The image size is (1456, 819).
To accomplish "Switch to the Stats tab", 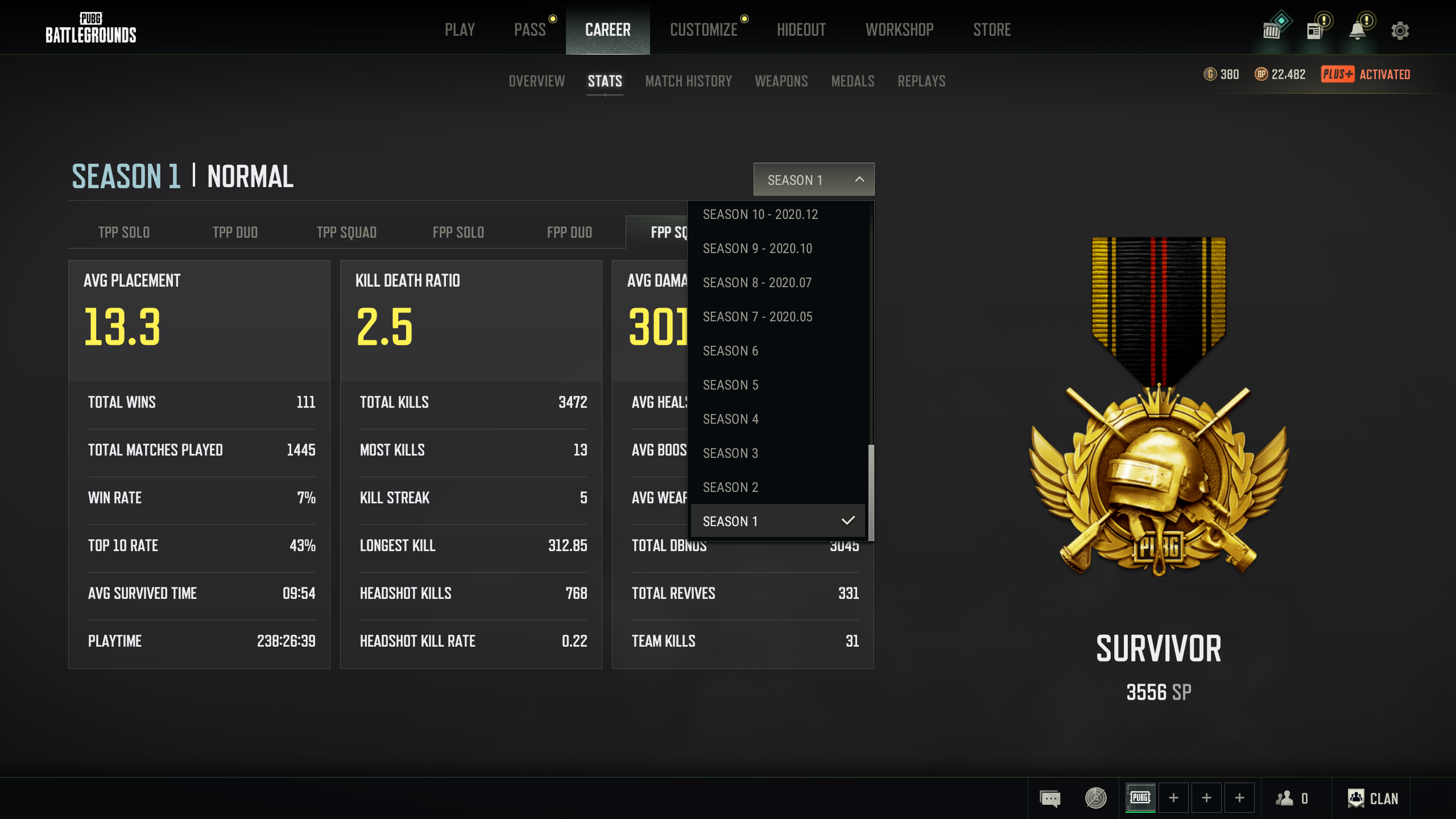I will [x=605, y=81].
